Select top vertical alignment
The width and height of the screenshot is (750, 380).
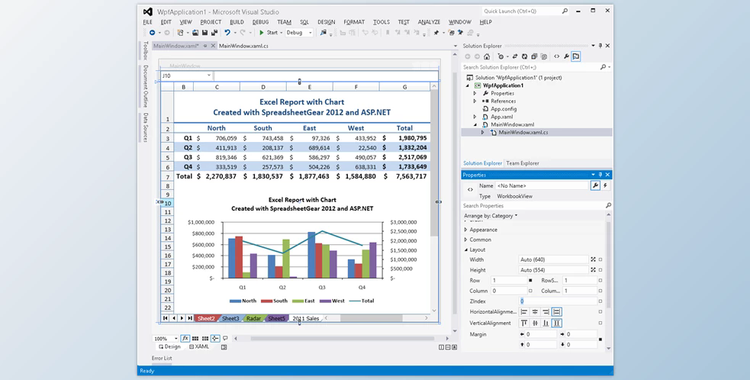(x=525, y=324)
